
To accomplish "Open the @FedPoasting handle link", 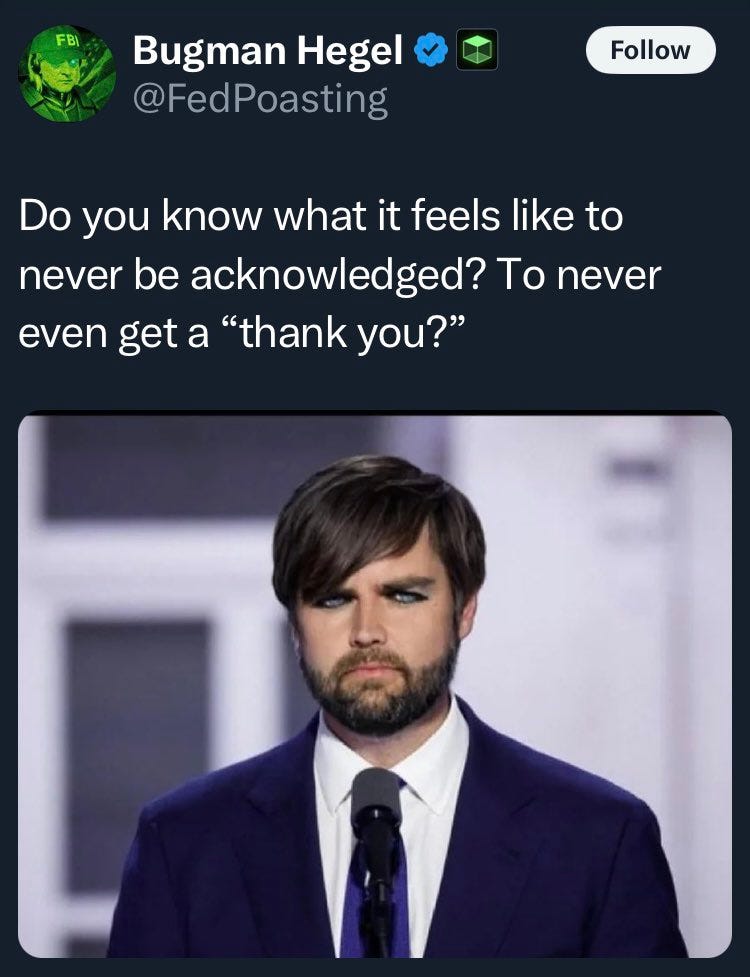I will coord(260,99).
